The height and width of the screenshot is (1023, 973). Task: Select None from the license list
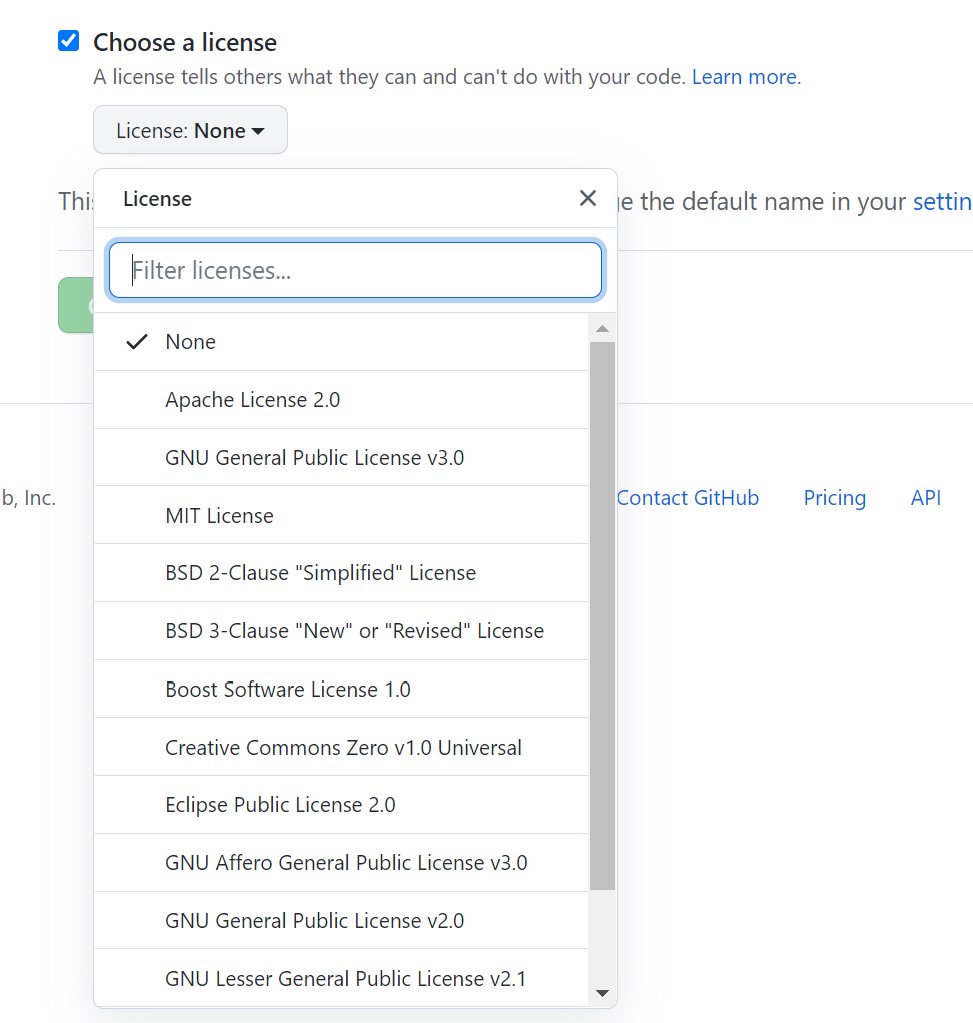190,342
